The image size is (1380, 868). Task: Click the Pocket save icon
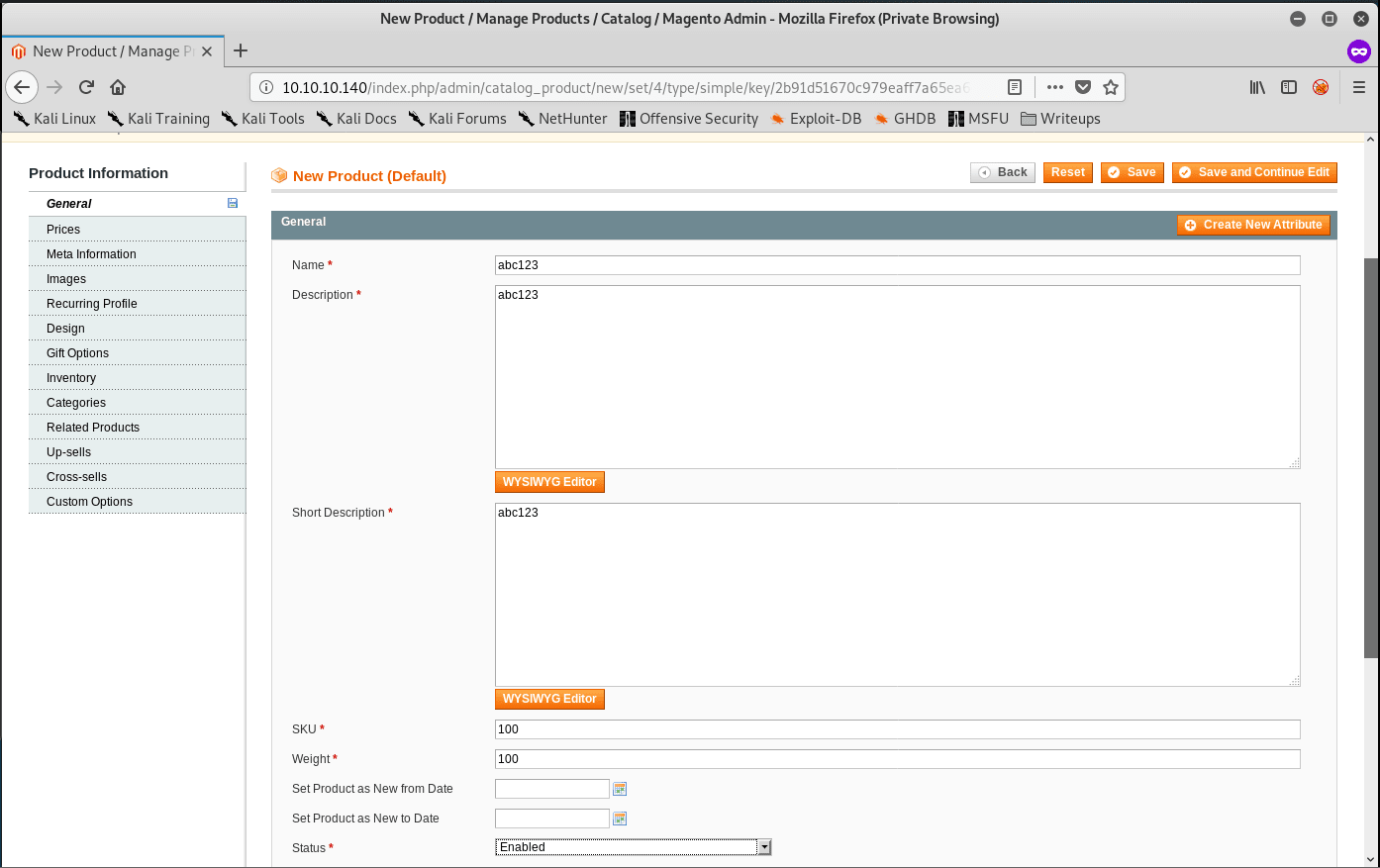pyautogui.click(x=1083, y=87)
